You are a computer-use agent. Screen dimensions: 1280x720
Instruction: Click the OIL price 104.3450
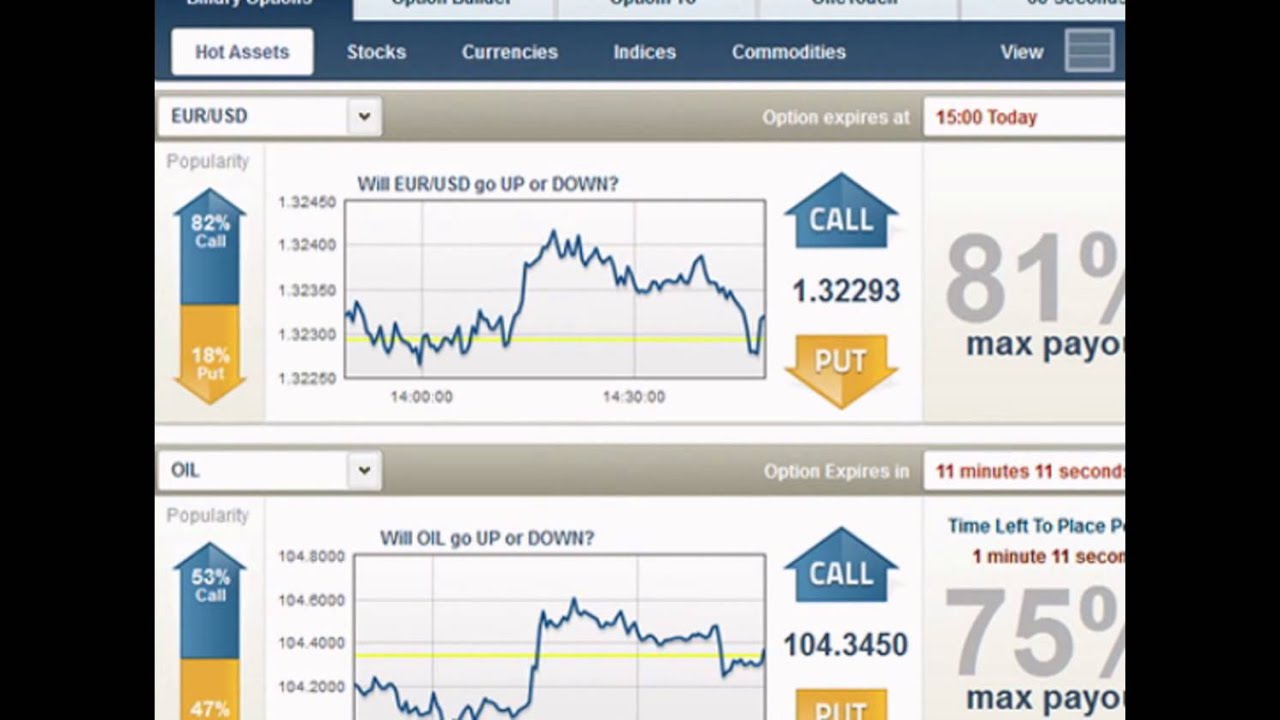[846, 645]
